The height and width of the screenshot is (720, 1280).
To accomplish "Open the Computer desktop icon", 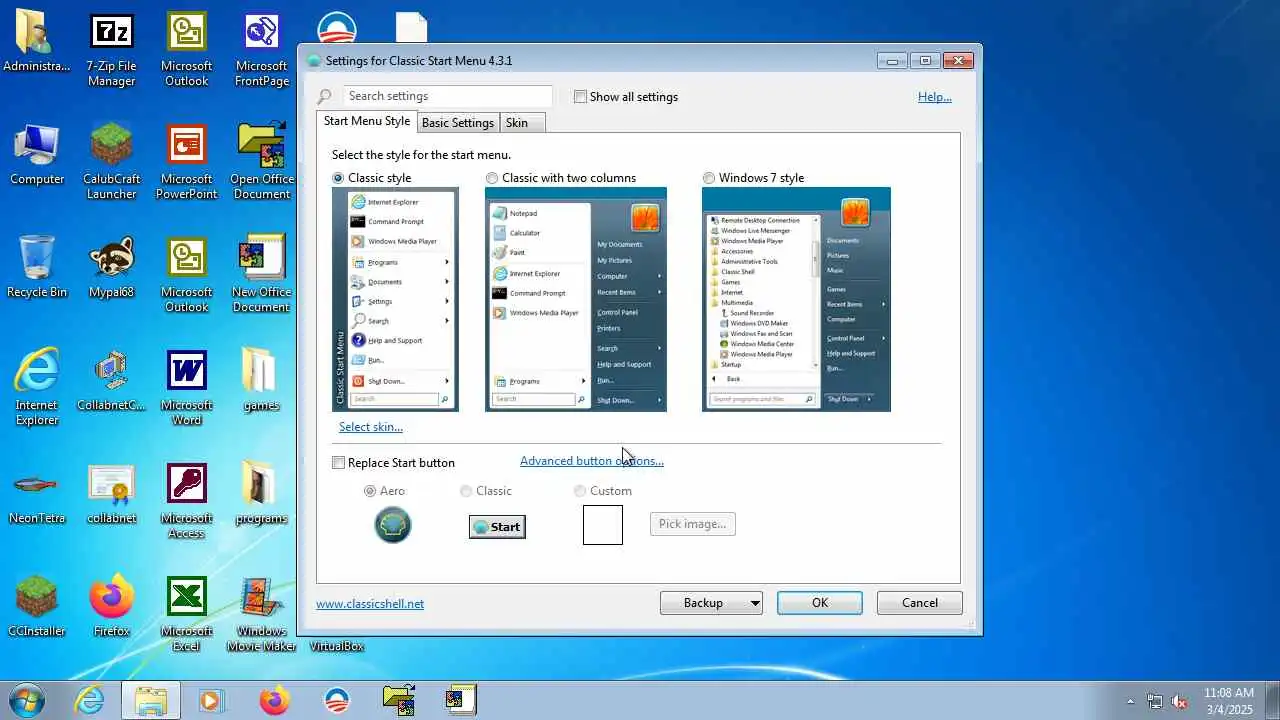I will click(x=37, y=155).
